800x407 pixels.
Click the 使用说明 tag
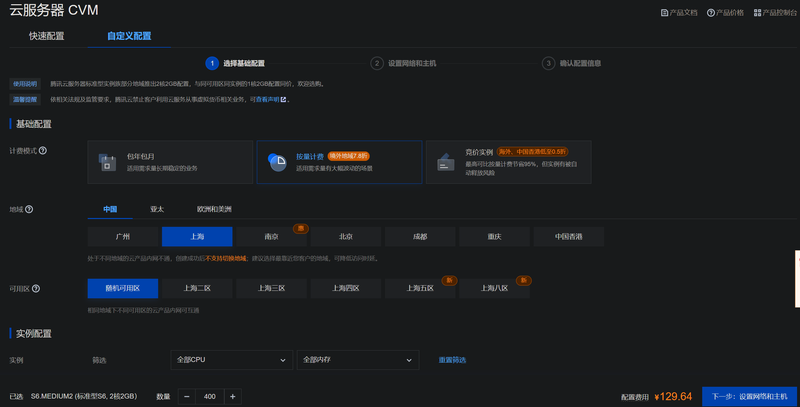click(x=25, y=84)
